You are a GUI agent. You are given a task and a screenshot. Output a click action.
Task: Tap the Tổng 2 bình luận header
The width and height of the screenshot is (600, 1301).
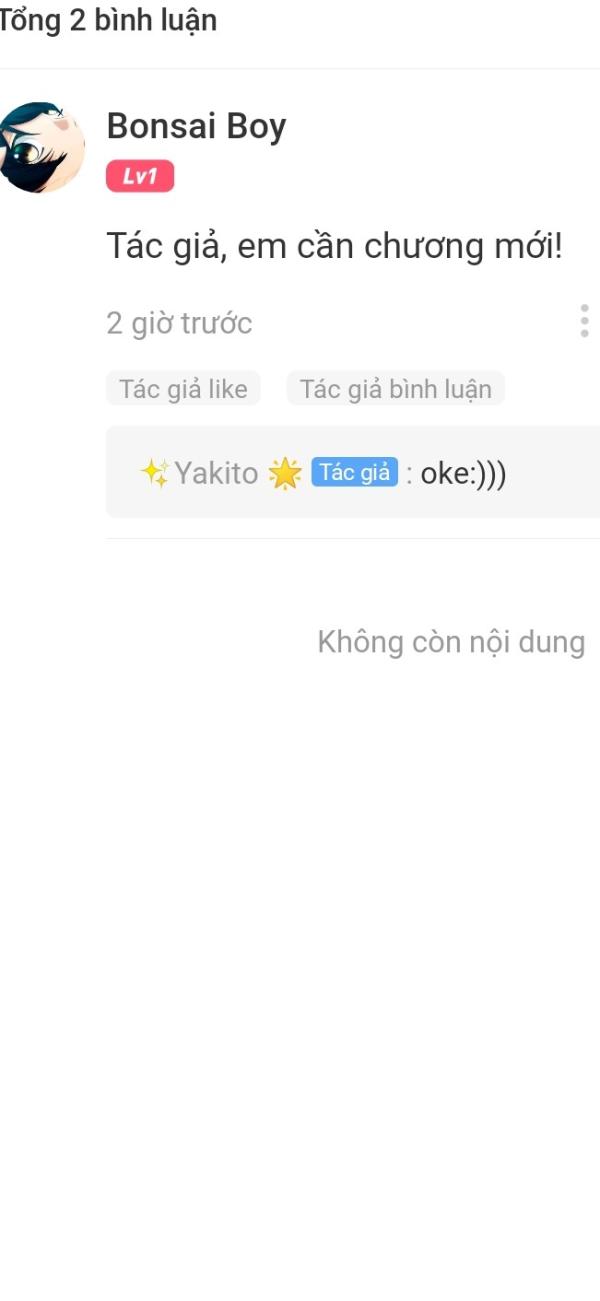(x=108, y=20)
